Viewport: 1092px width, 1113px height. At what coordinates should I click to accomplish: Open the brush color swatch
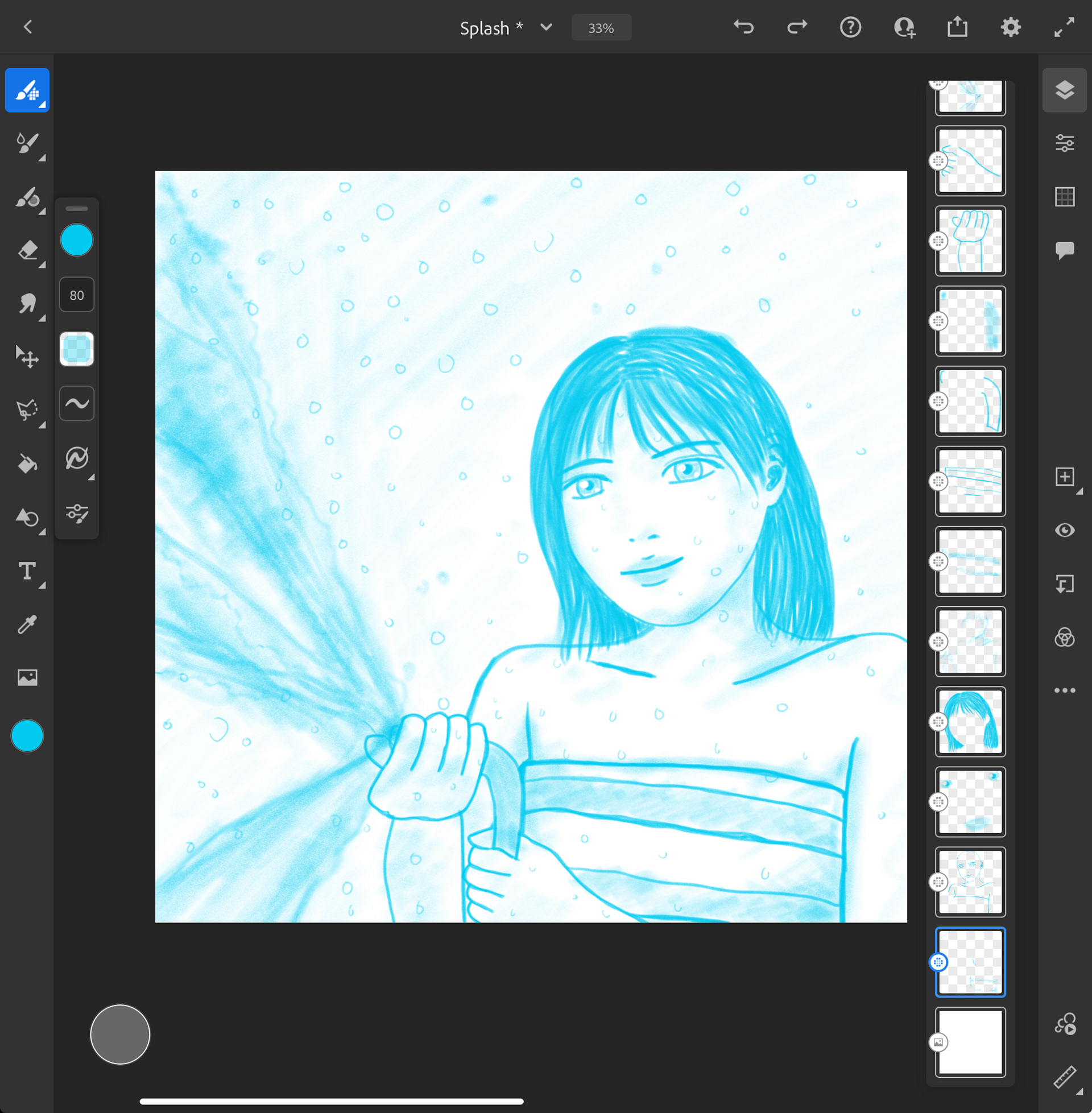coord(77,239)
